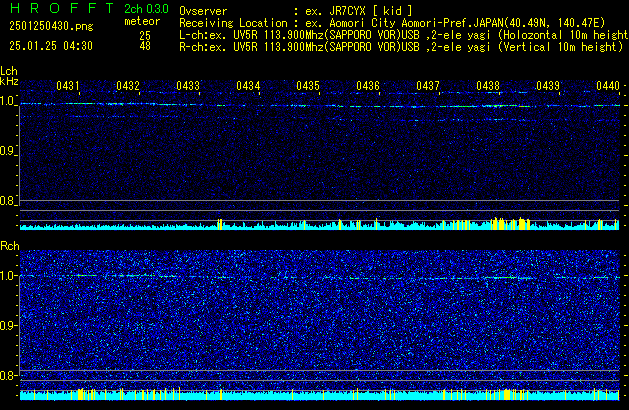Viewport: 629px width, 410px height.
Task: Click the date stamp 25.01.25 04:30
Action: click(51, 46)
